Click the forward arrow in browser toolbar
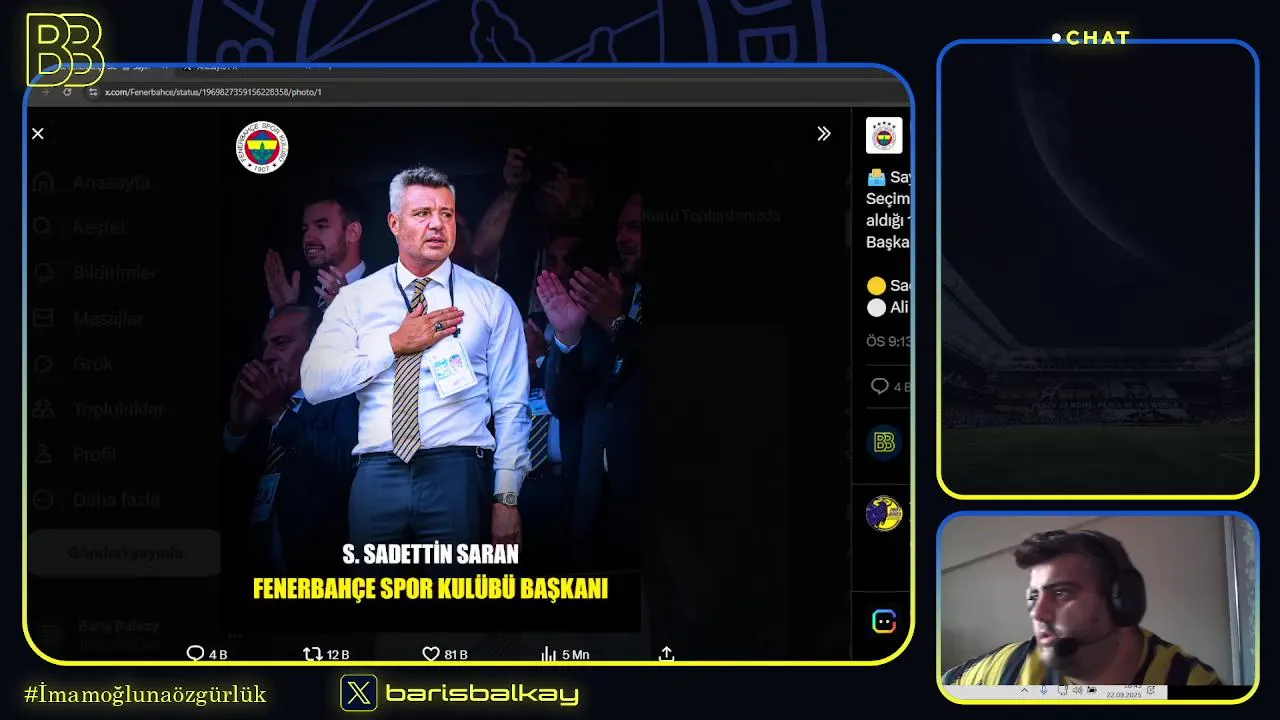1280x720 pixels. click(45, 92)
